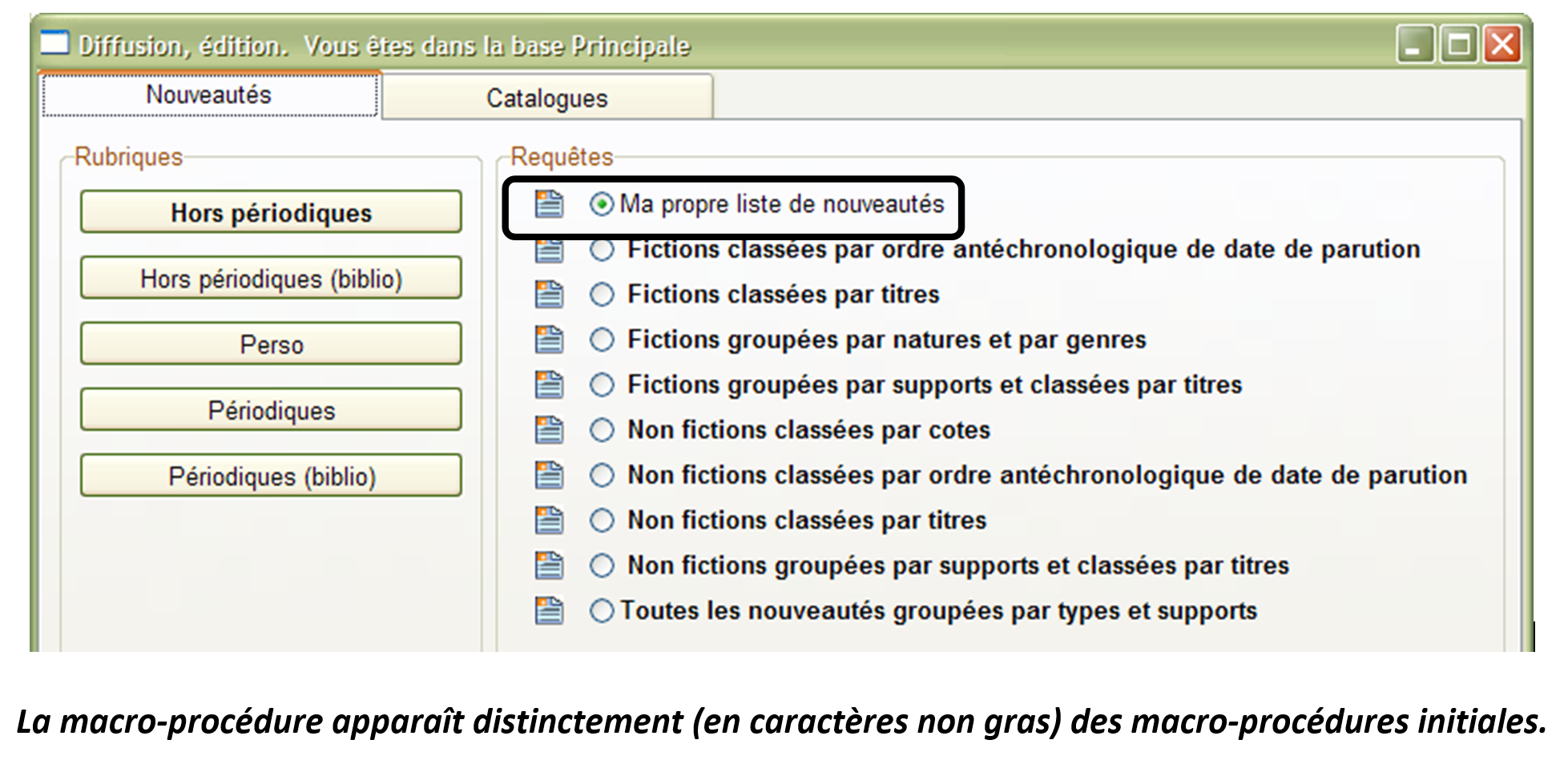
Task: Click the Perso rubrique button
Action: 271,344
